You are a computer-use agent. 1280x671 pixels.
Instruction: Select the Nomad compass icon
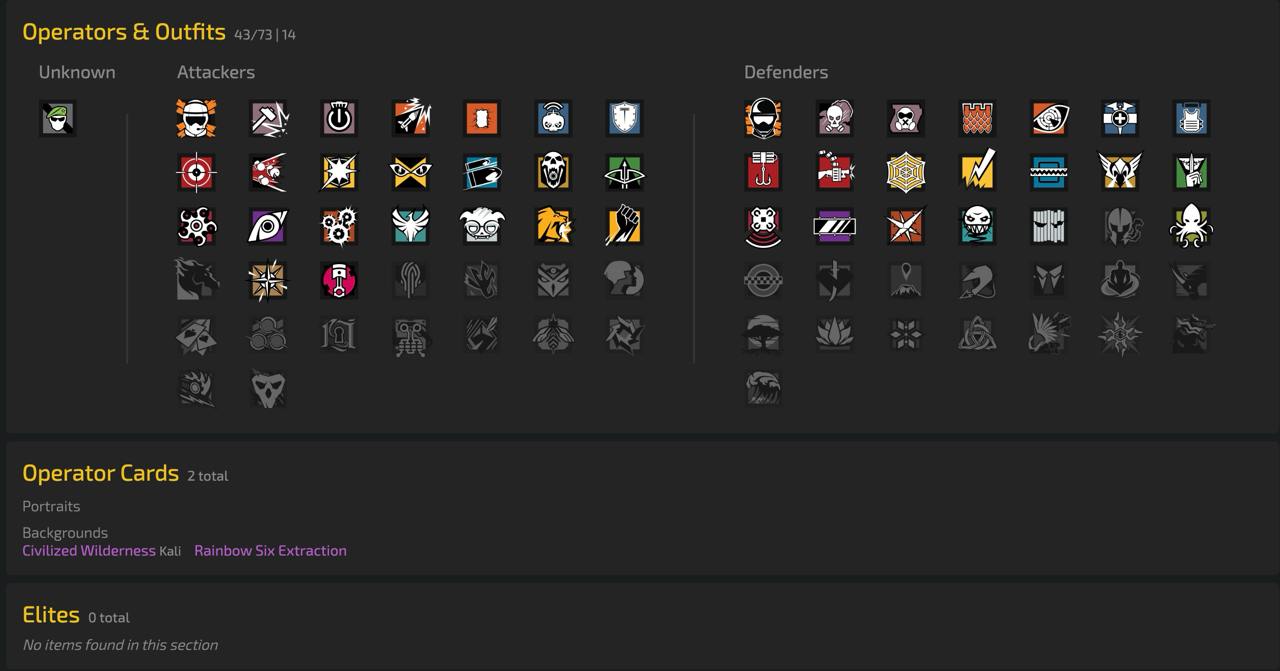tap(268, 280)
